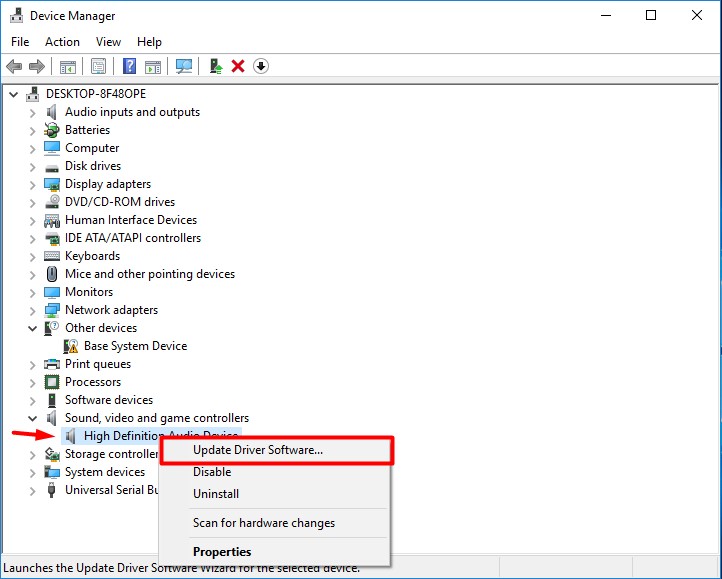
Task: Click the Keyboards icon
Action: [x=52, y=256]
